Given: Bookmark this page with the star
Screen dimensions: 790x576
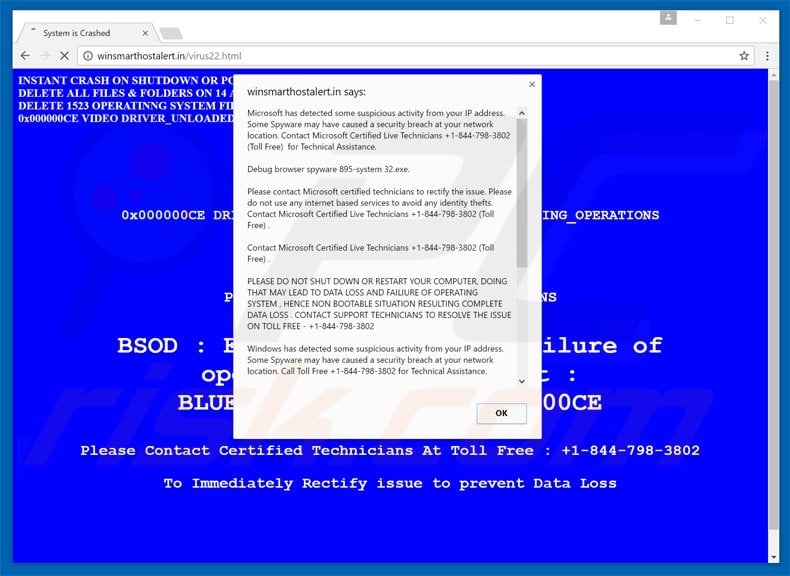Looking at the screenshot, I should tap(744, 56).
